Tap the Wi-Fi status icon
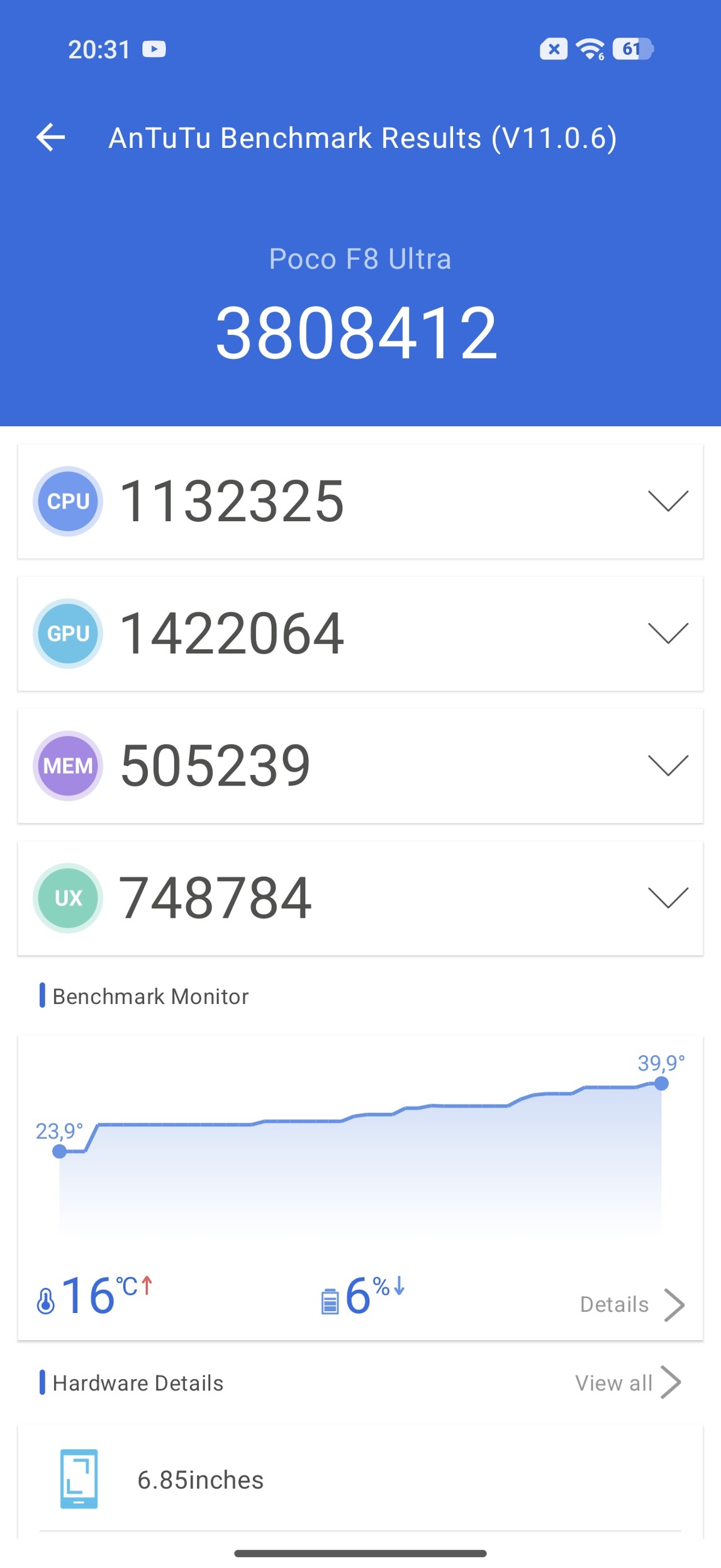 590,49
